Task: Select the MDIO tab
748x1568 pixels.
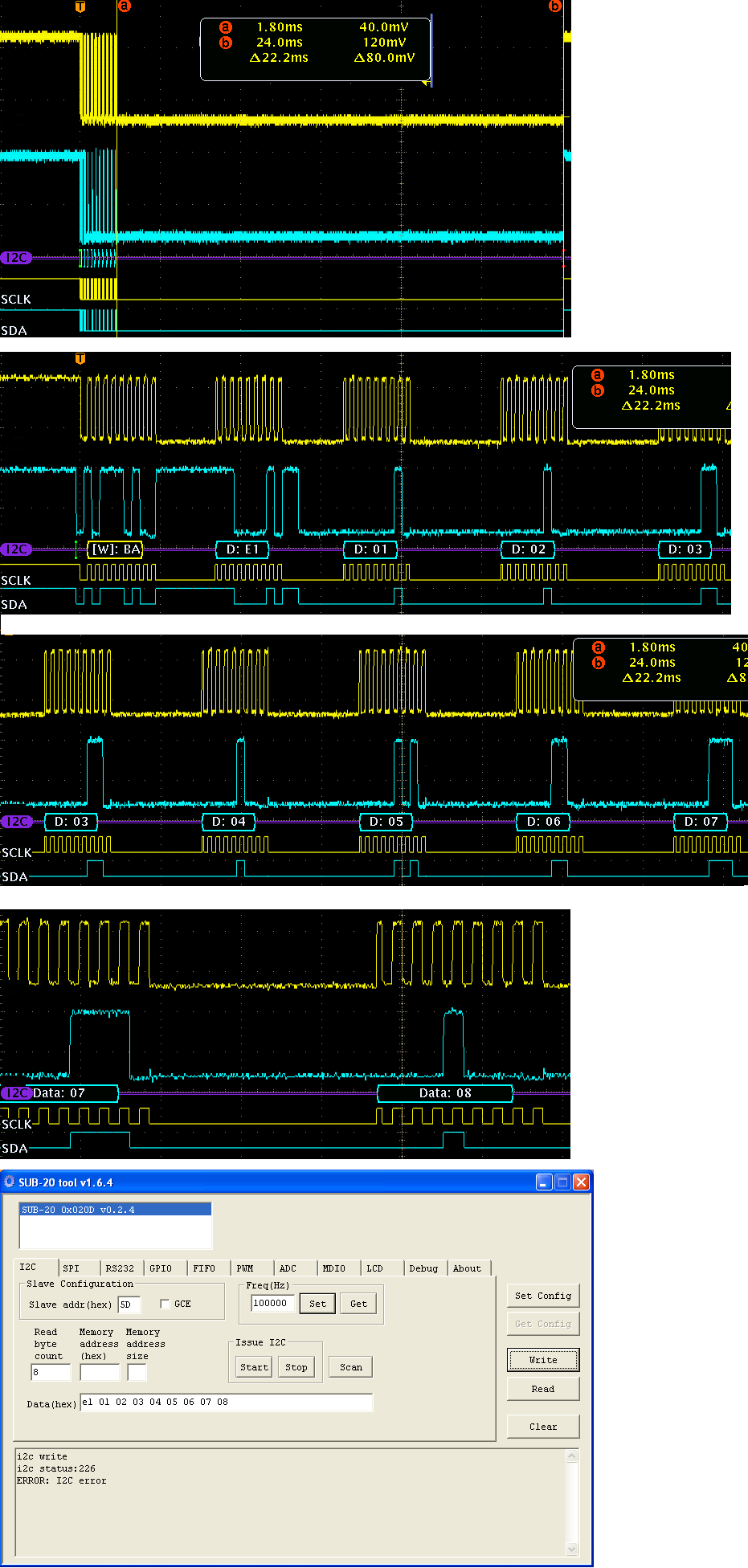Action: click(338, 1268)
